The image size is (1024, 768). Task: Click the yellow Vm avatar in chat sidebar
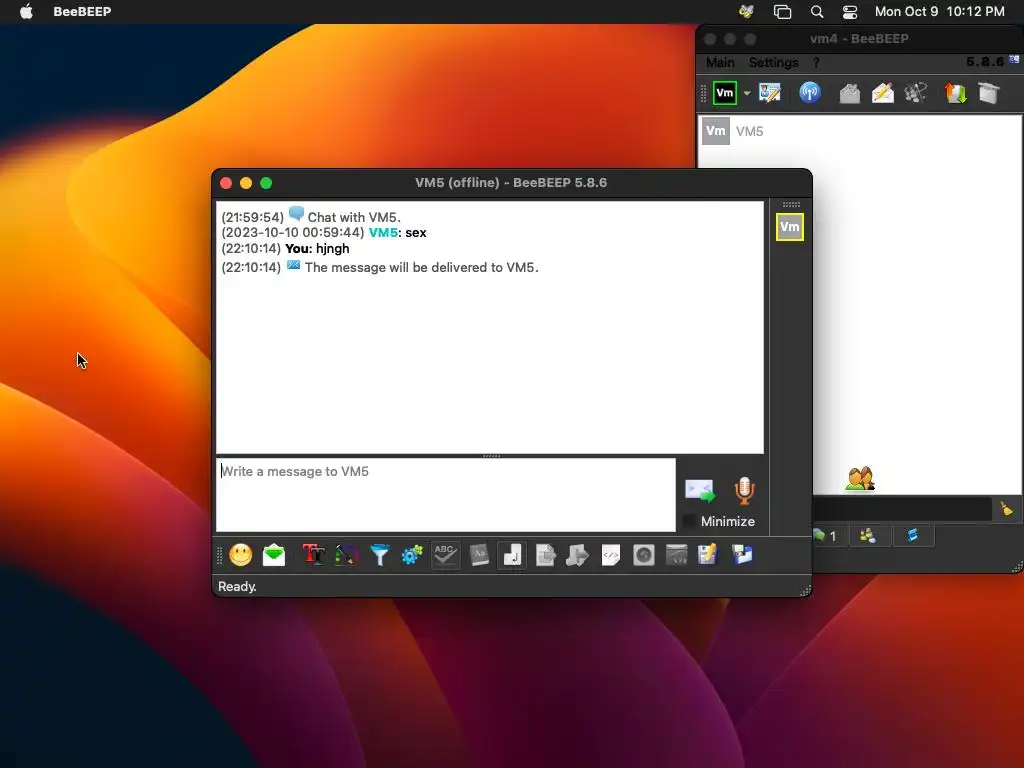coord(790,227)
